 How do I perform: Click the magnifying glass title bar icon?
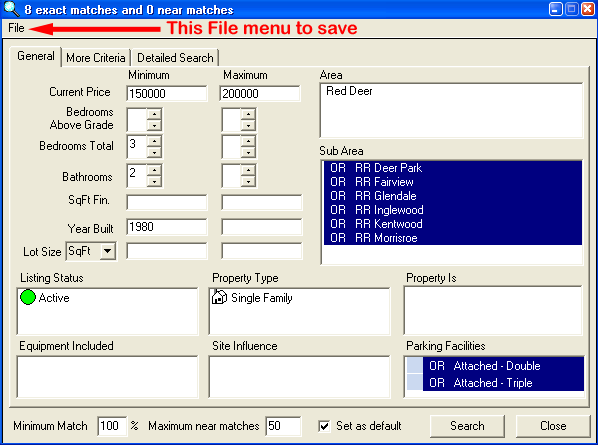pos(11,9)
